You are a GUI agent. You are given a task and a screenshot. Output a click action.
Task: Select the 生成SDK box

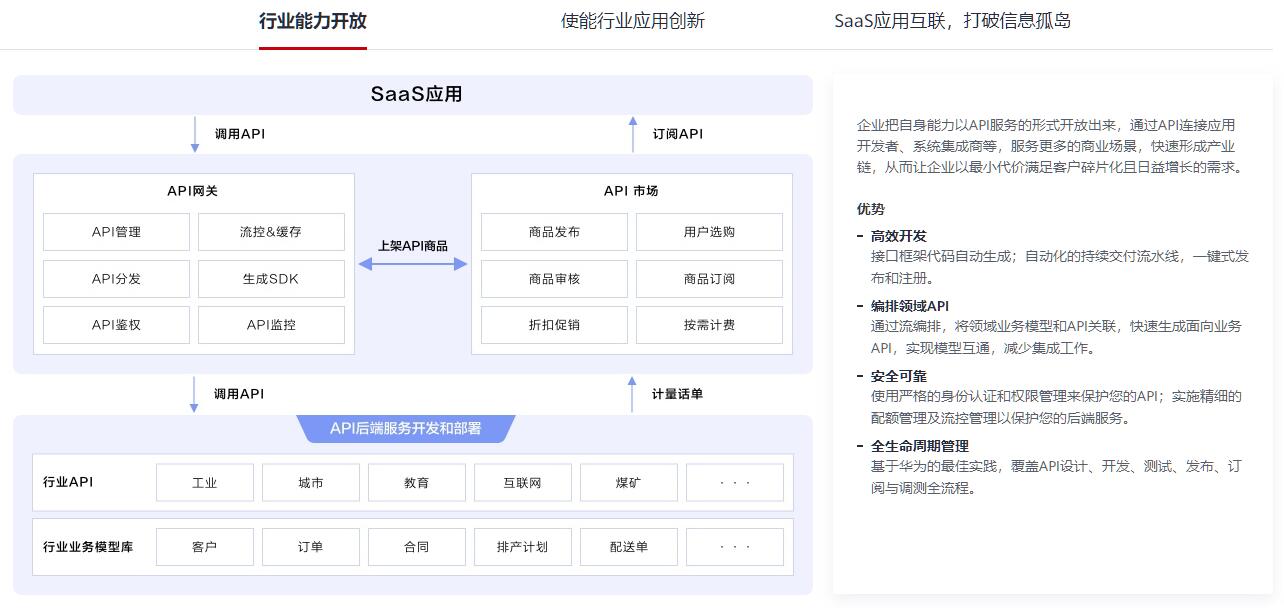point(271,279)
